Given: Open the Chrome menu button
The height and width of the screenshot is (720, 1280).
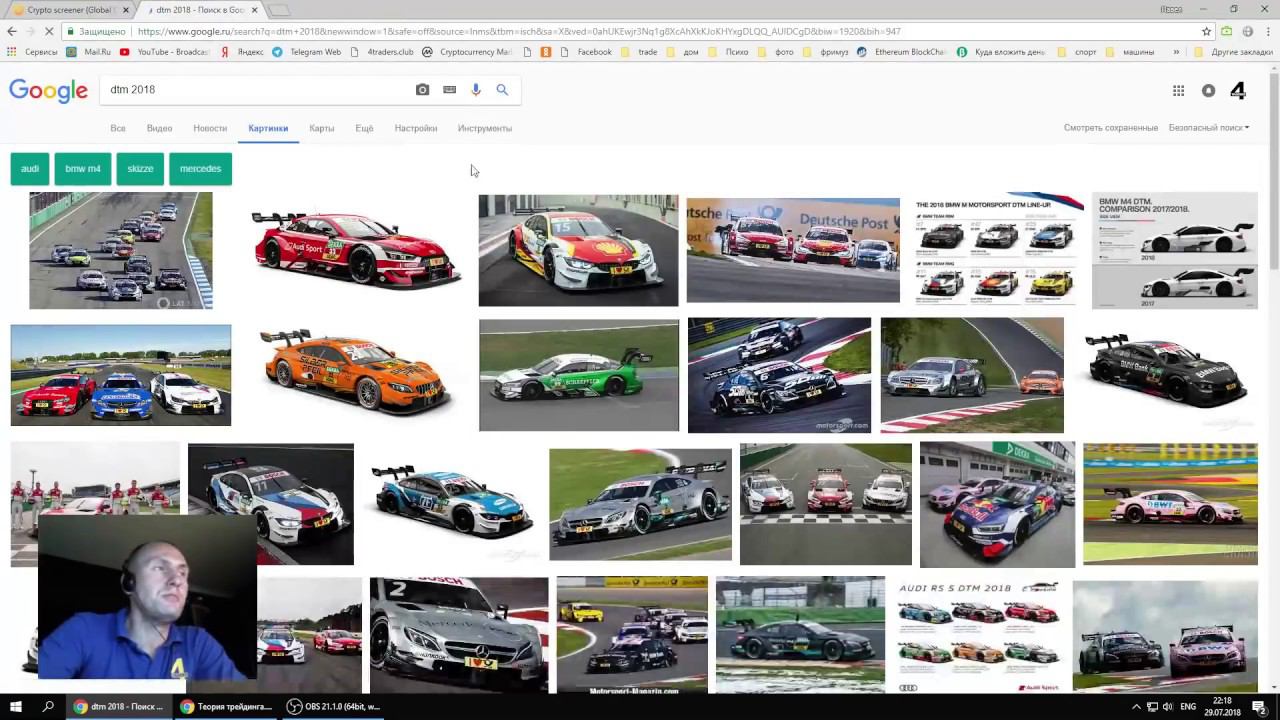Looking at the screenshot, I should [x=1268, y=31].
